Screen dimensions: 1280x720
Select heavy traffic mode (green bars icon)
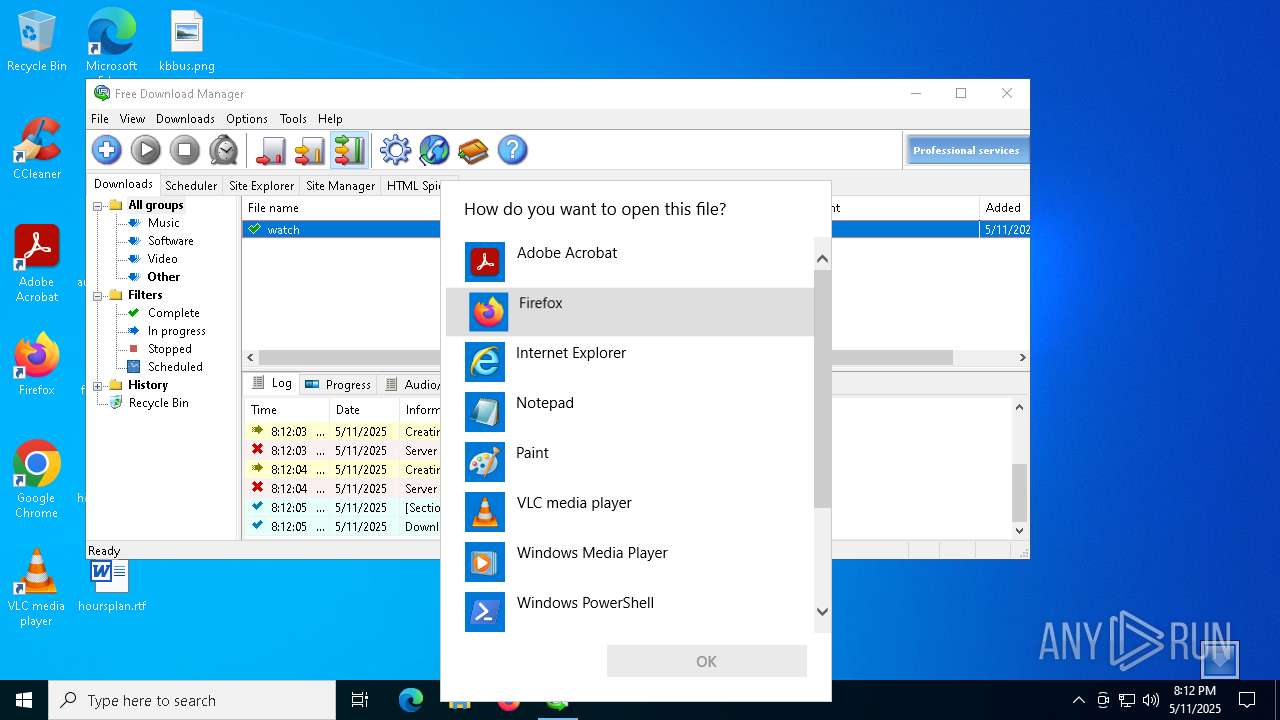(x=349, y=150)
